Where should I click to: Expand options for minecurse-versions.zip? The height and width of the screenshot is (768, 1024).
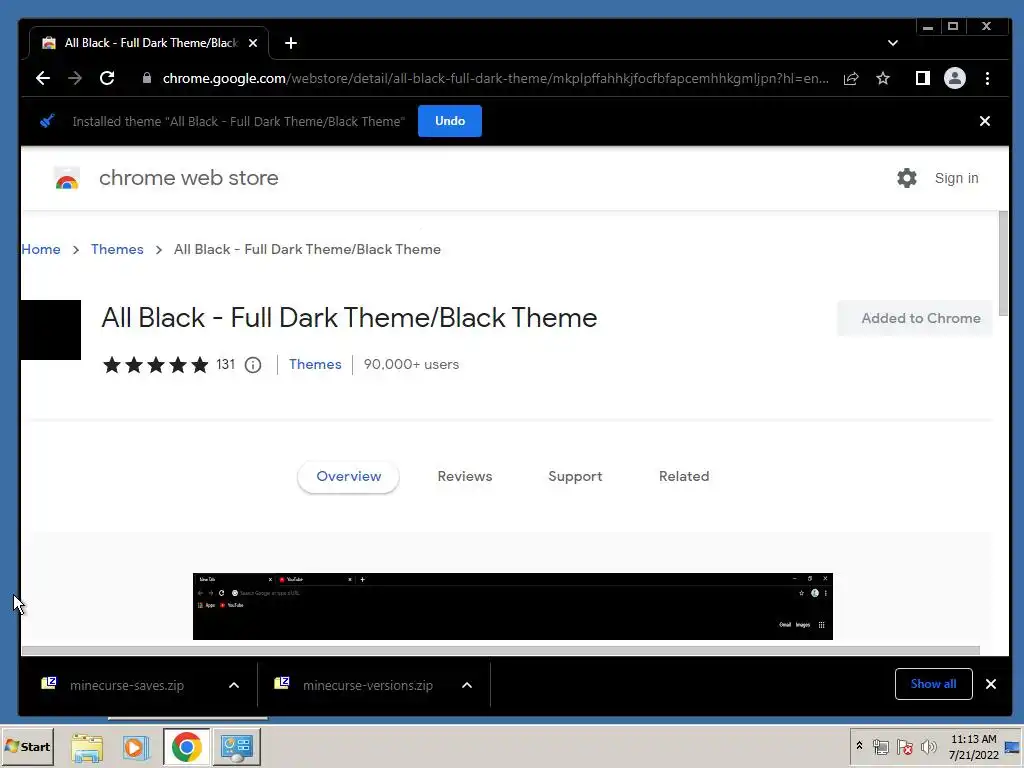pyautogui.click(x=467, y=685)
